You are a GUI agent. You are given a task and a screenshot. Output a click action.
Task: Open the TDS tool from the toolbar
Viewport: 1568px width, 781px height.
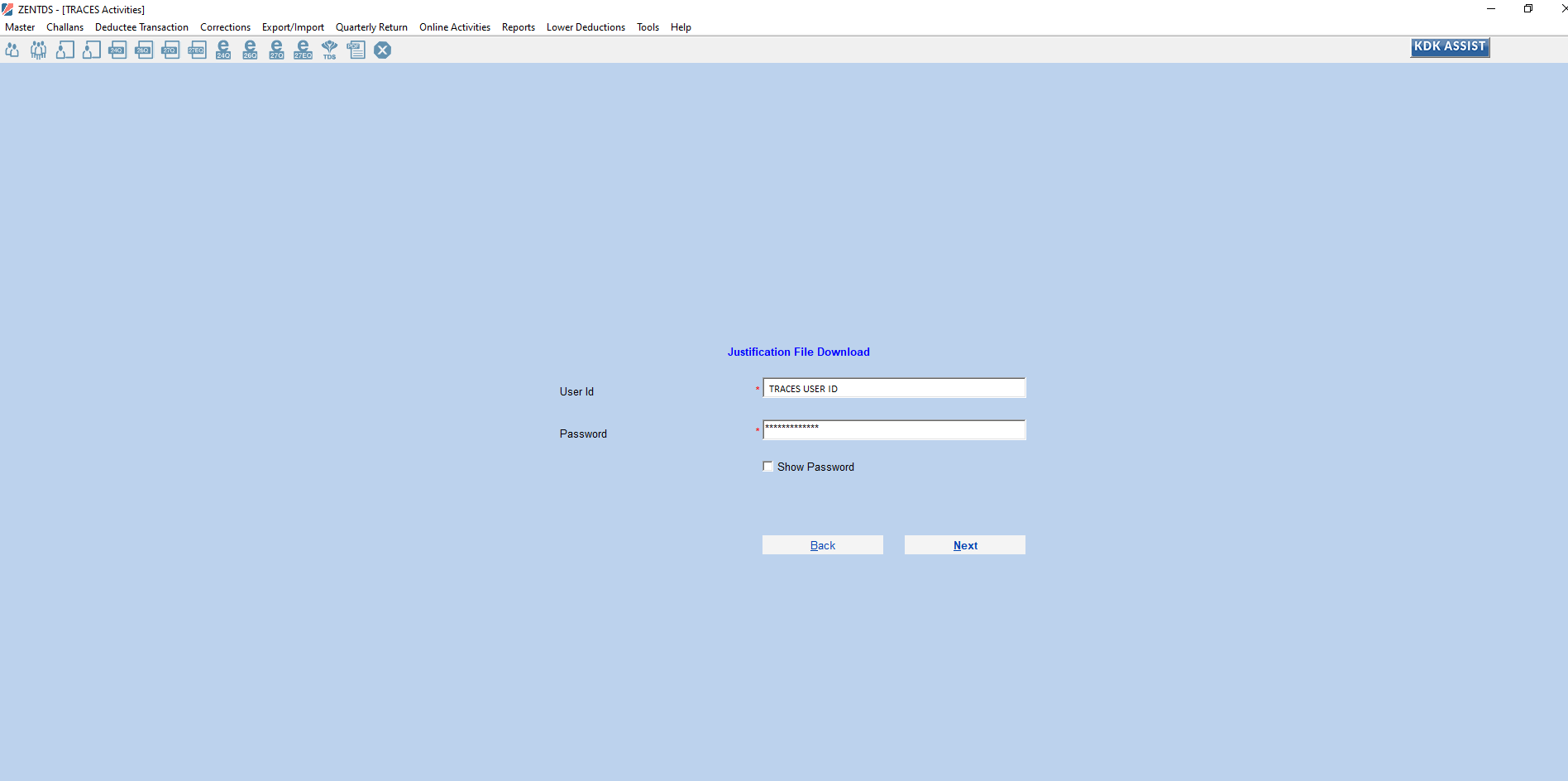tap(329, 50)
